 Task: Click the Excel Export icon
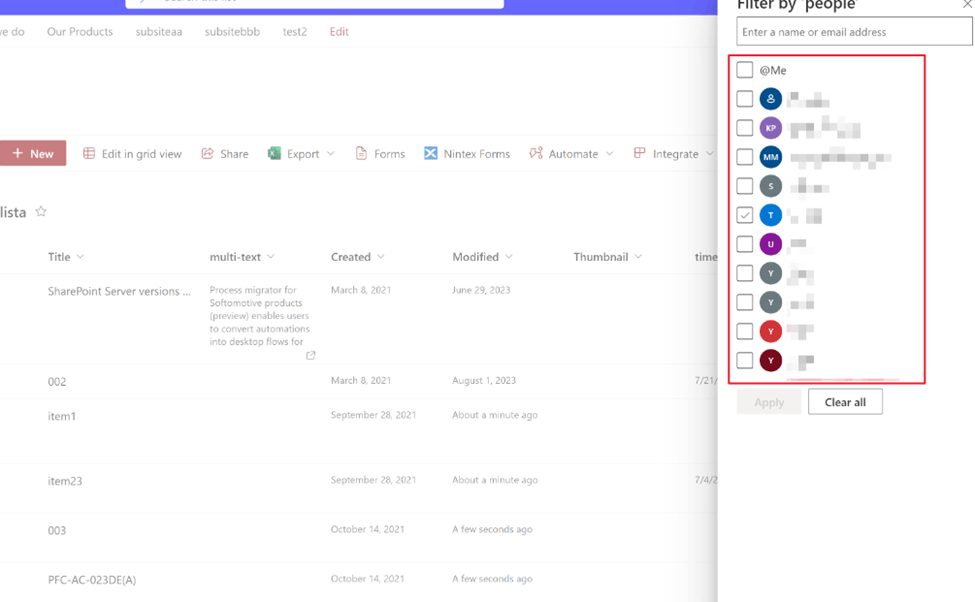tap(274, 153)
